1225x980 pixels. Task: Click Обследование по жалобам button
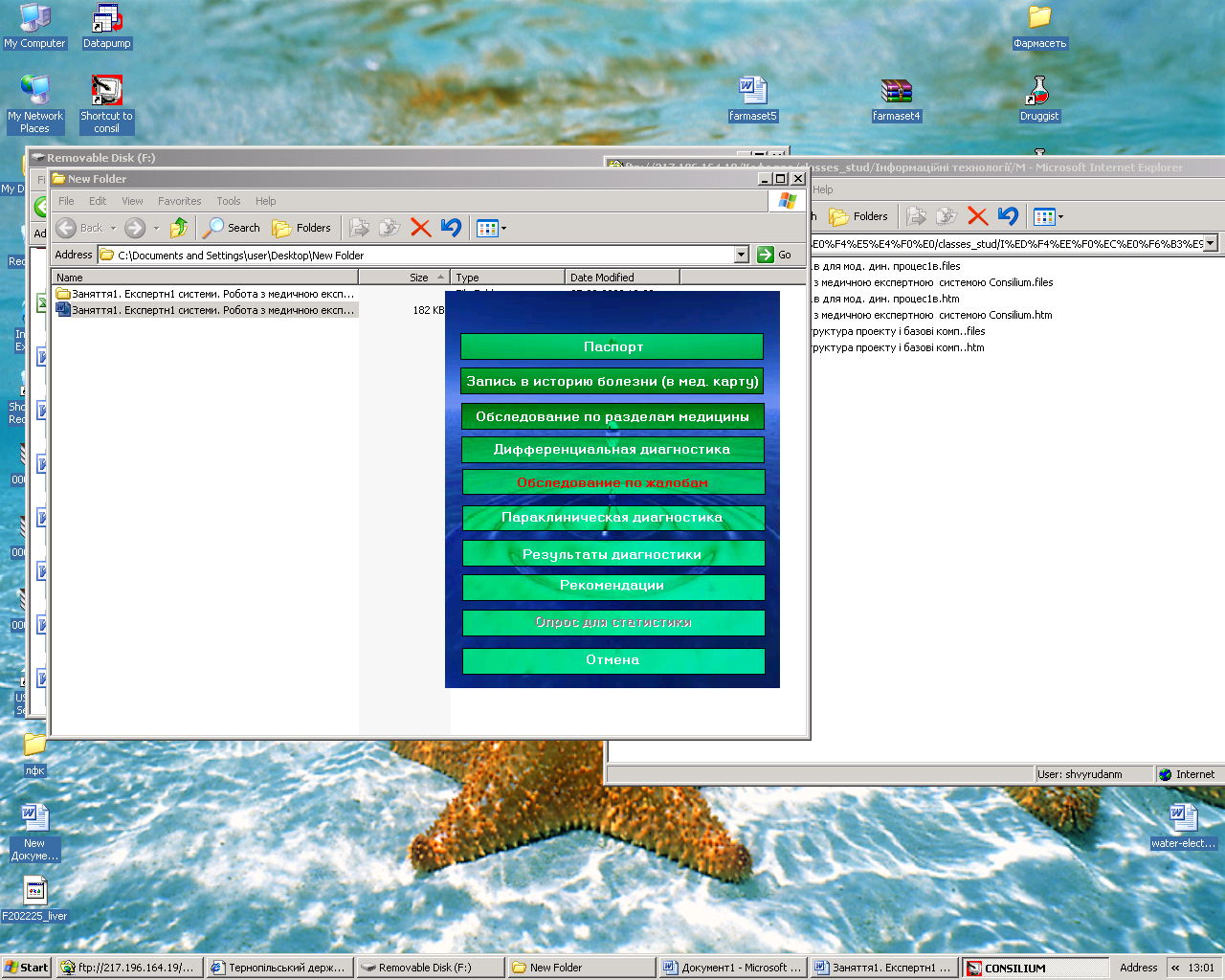[612, 482]
